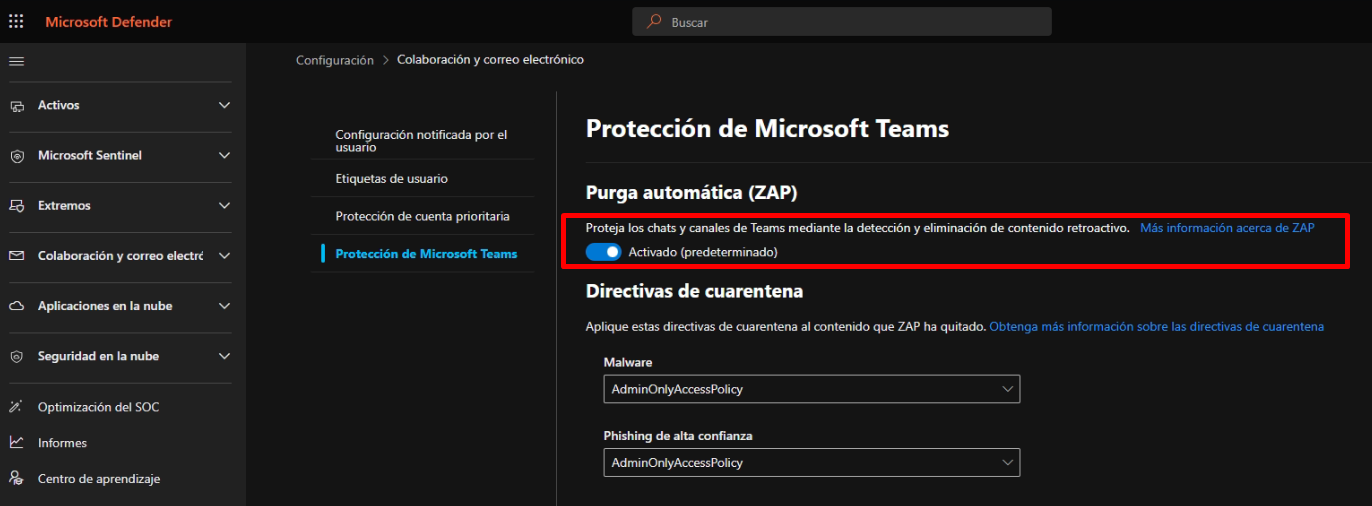Image resolution: width=1372 pixels, height=506 pixels.
Task: Click the Optimización del SOC icon
Action: (16, 407)
